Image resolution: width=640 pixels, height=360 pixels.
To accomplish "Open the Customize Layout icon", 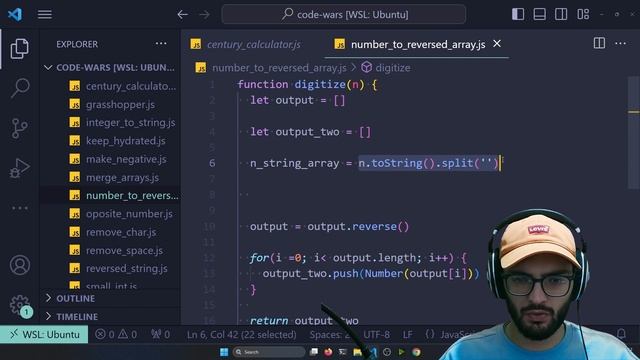I will [x=583, y=14].
